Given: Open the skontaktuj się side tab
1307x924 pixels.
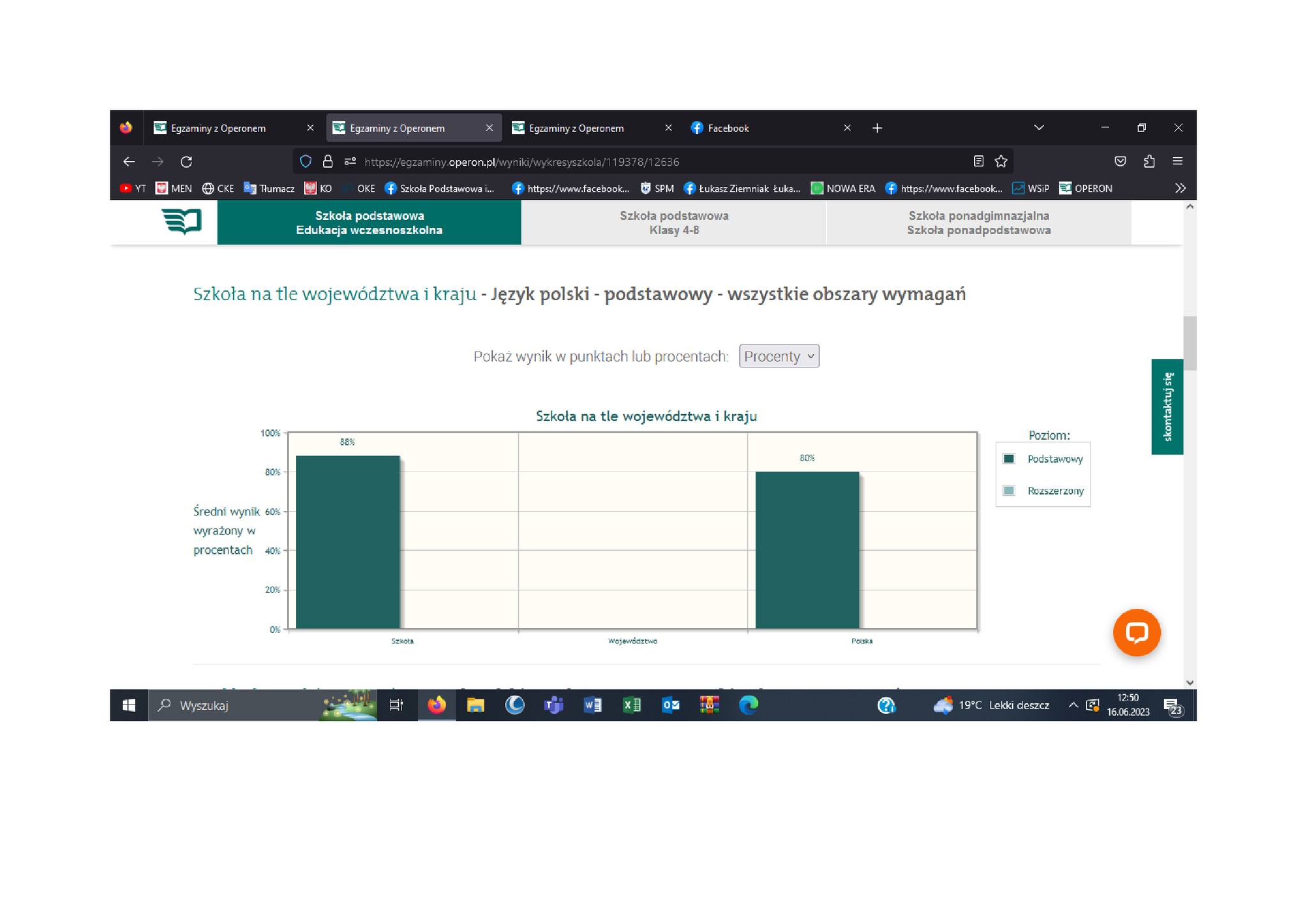Looking at the screenshot, I should pyautogui.click(x=1167, y=406).
